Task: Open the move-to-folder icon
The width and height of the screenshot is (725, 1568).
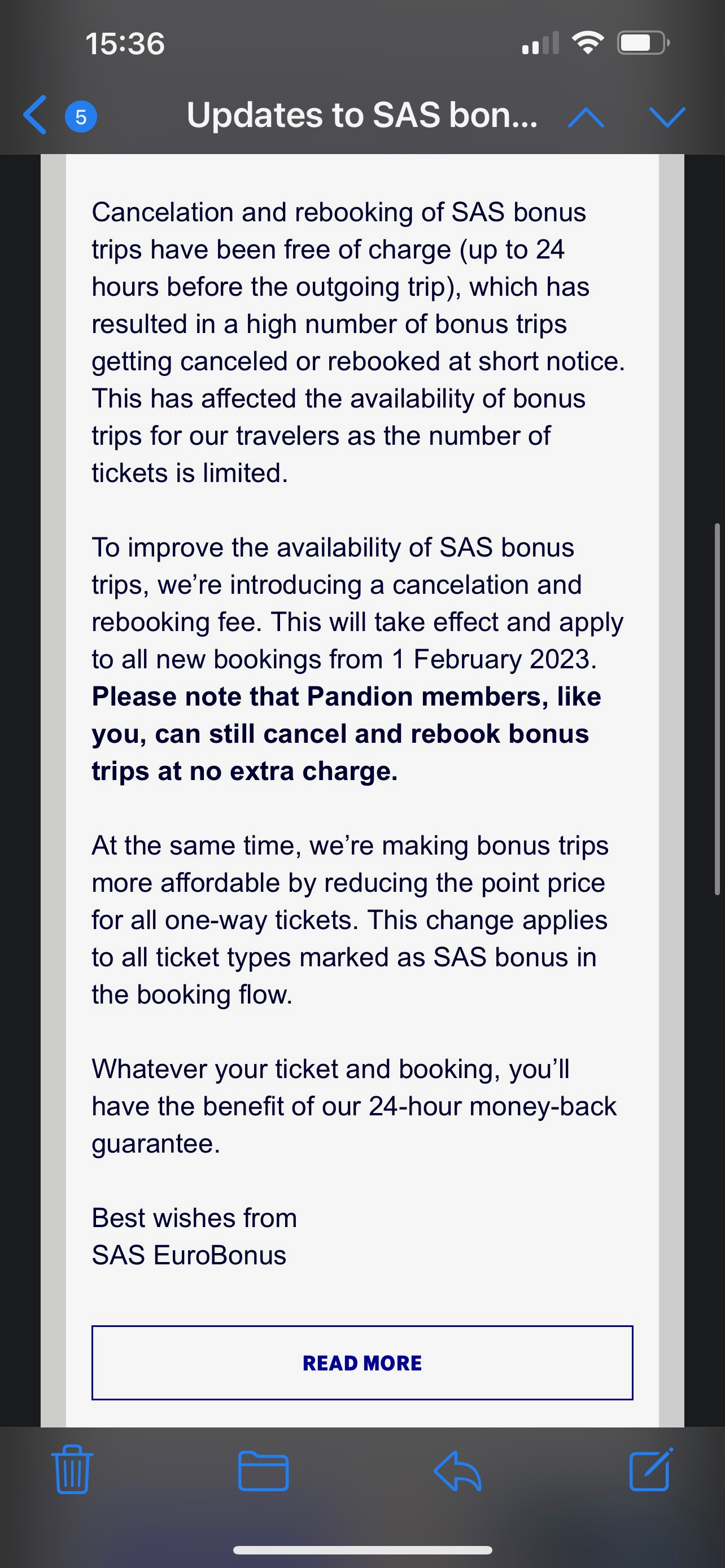Action: (x=263, y=1470)
